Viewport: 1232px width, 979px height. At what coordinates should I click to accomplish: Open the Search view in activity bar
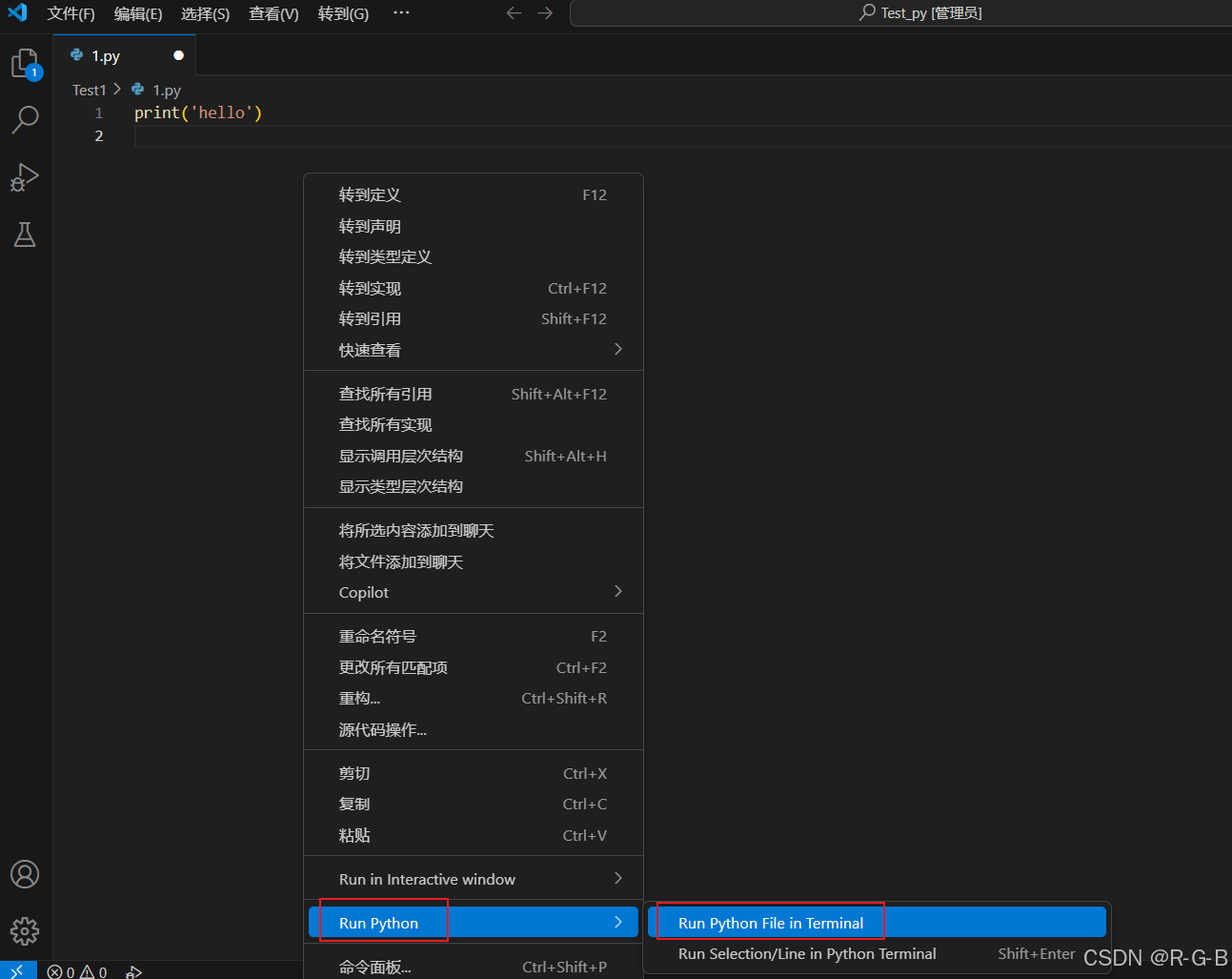coord(25,119)
